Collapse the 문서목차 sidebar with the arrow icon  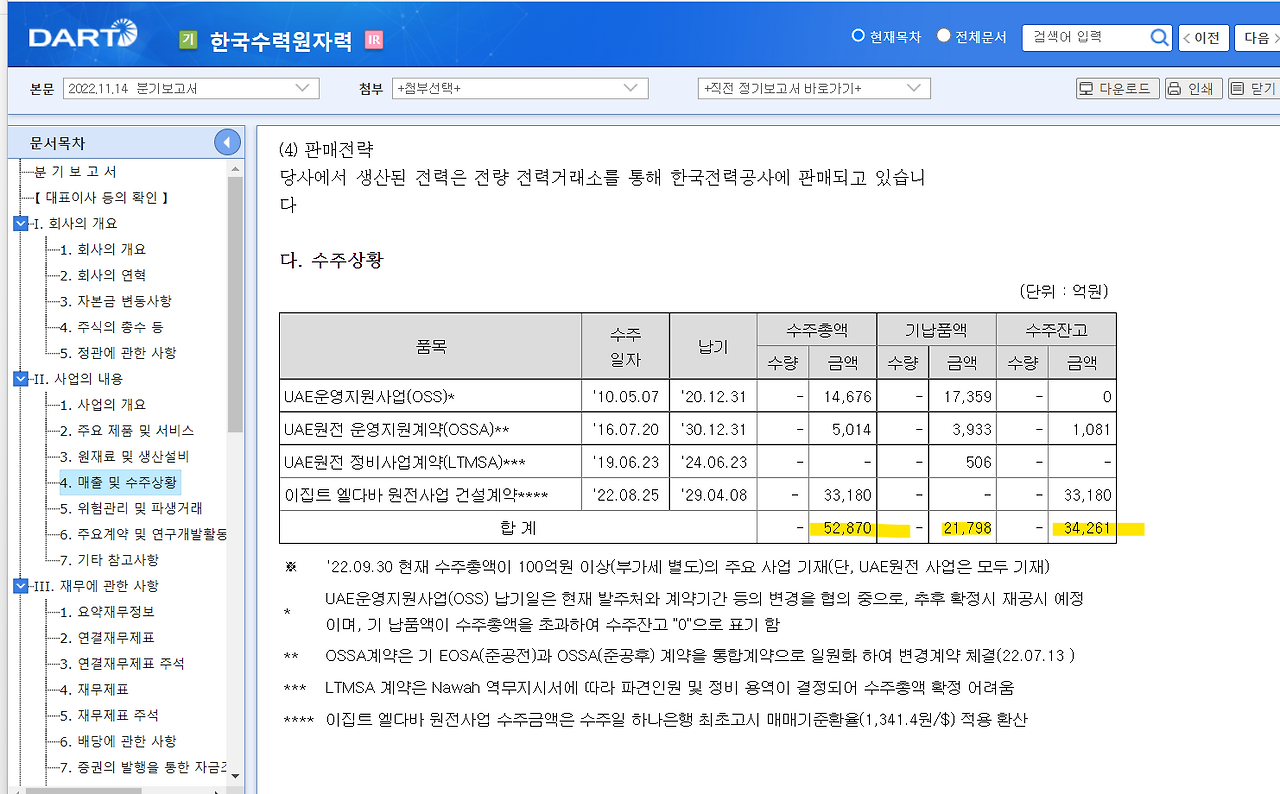pos(227,141)
